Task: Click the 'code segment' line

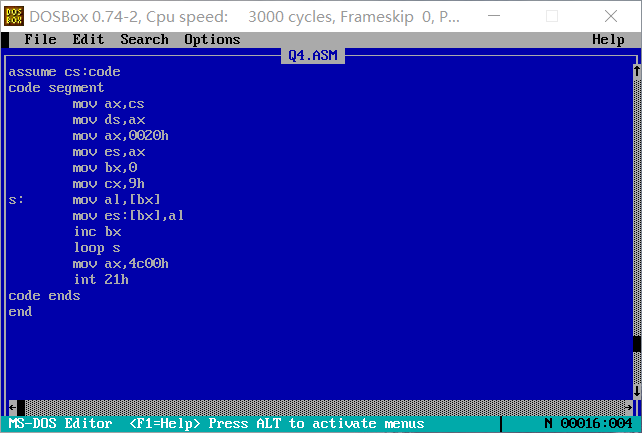Action: tap(56, 88)
